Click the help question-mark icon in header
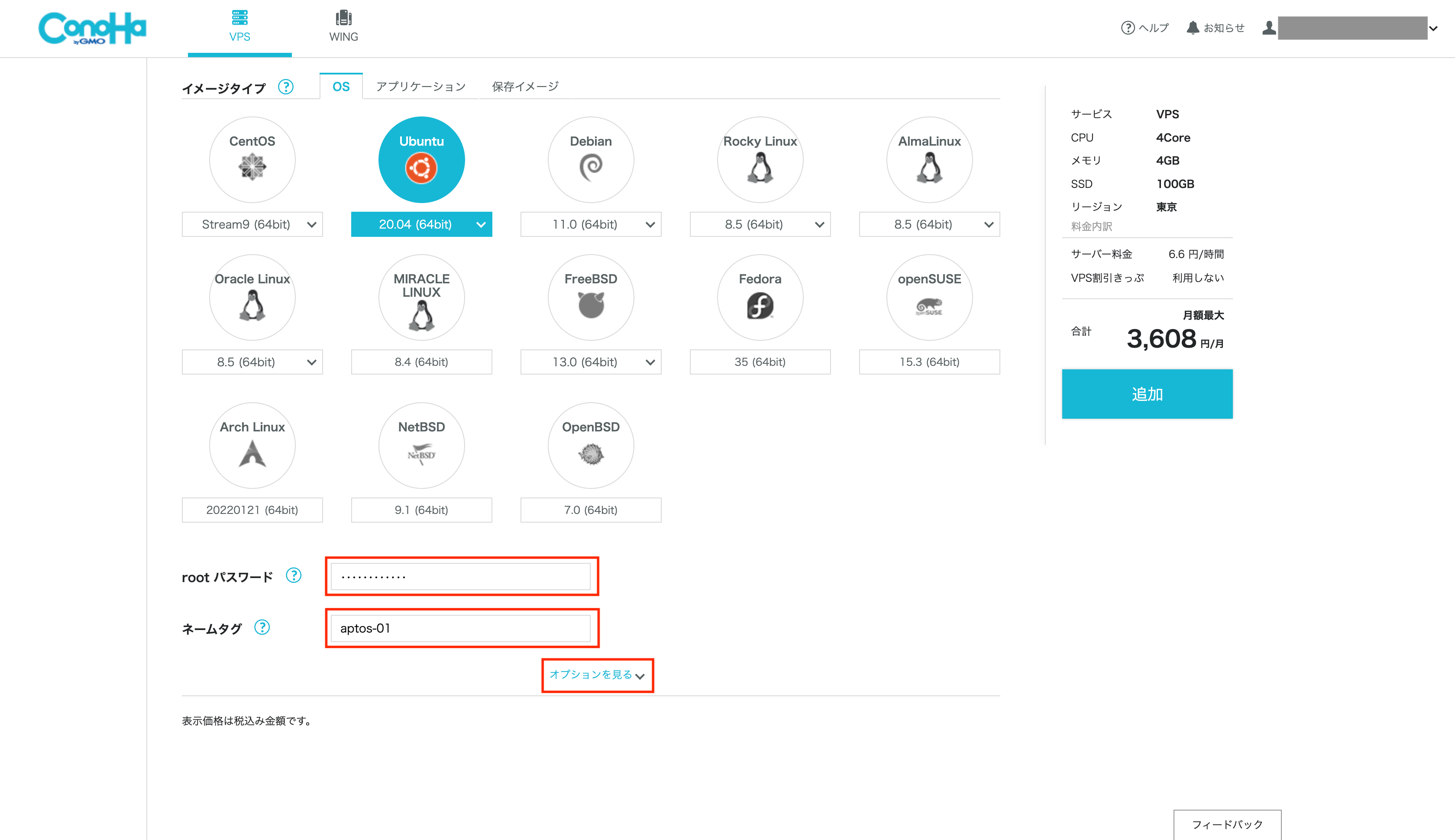Image resolution: width=1455 pixels, height=840 pixels. (1127, 28)
